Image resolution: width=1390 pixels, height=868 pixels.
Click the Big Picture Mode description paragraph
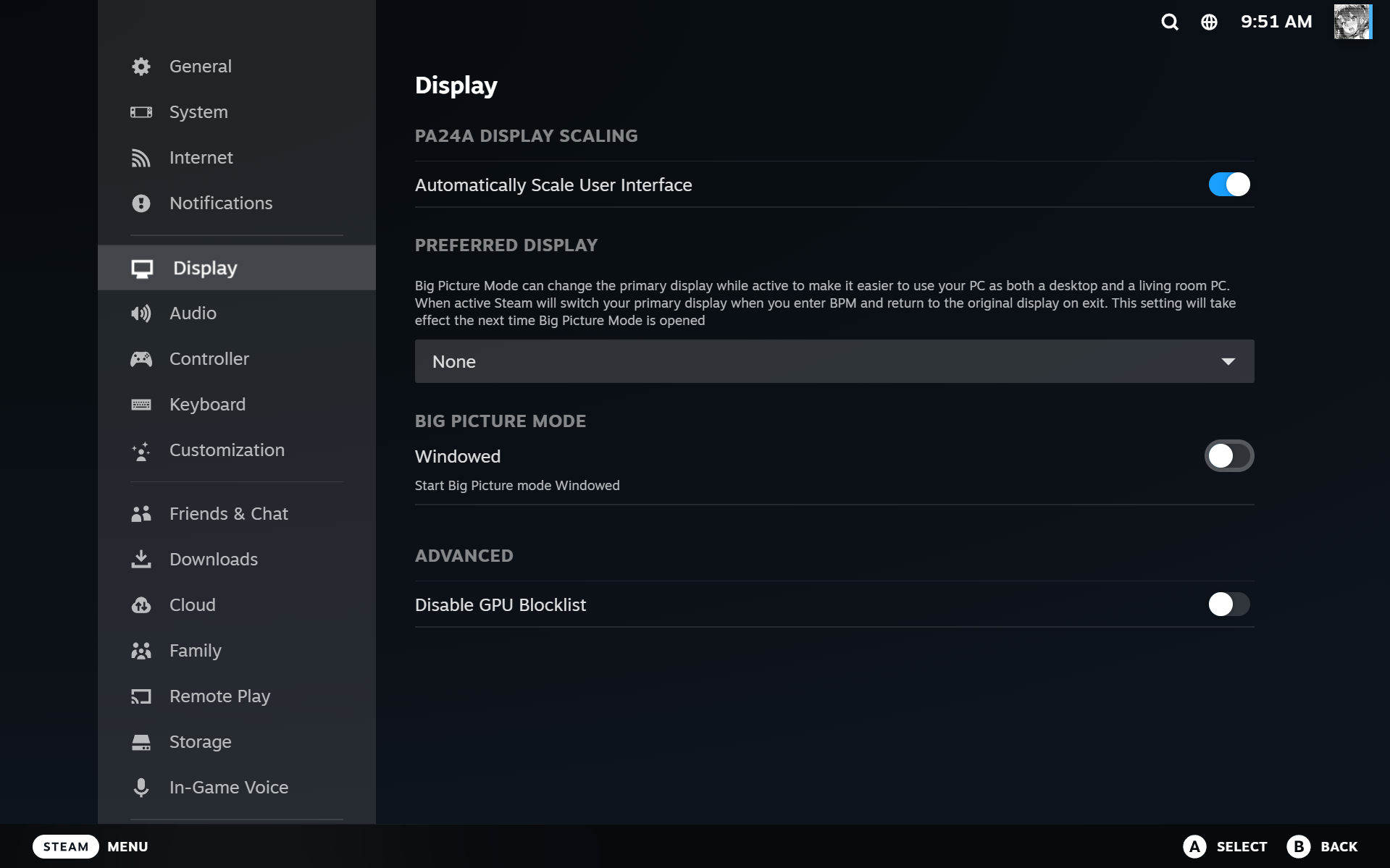(826, 303)
